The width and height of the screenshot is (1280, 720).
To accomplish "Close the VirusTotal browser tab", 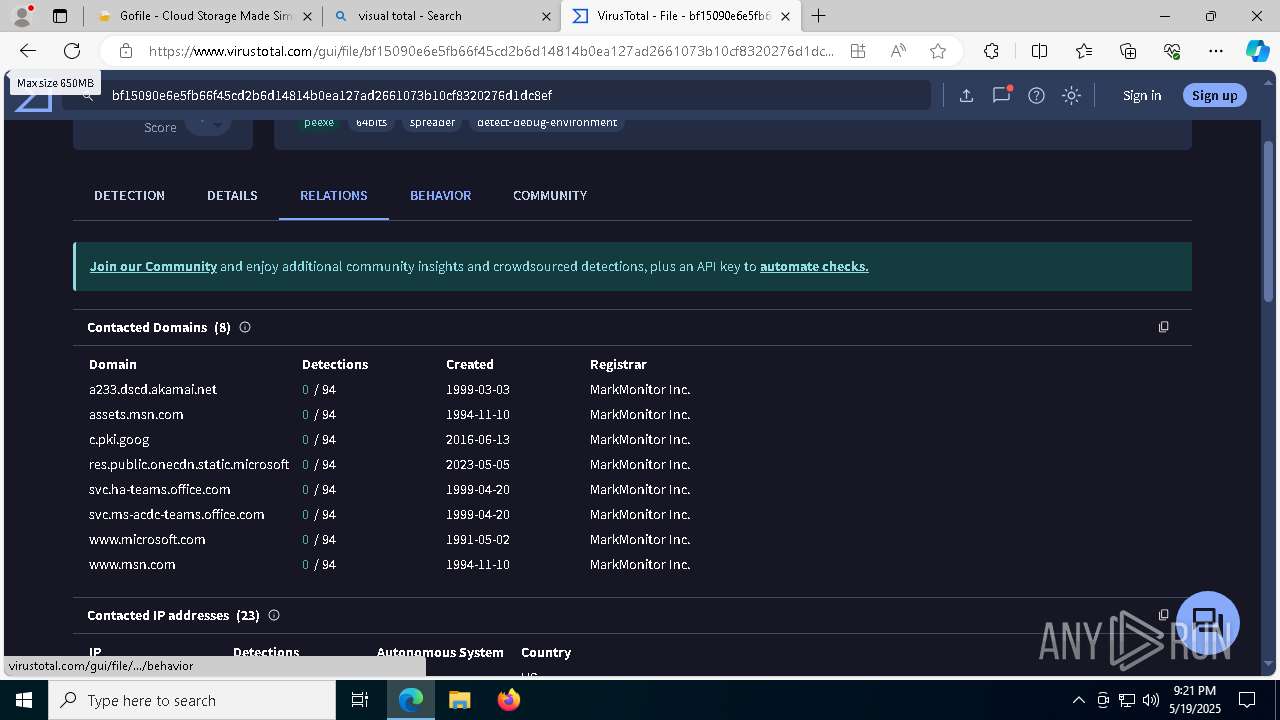I will [785, 16].
